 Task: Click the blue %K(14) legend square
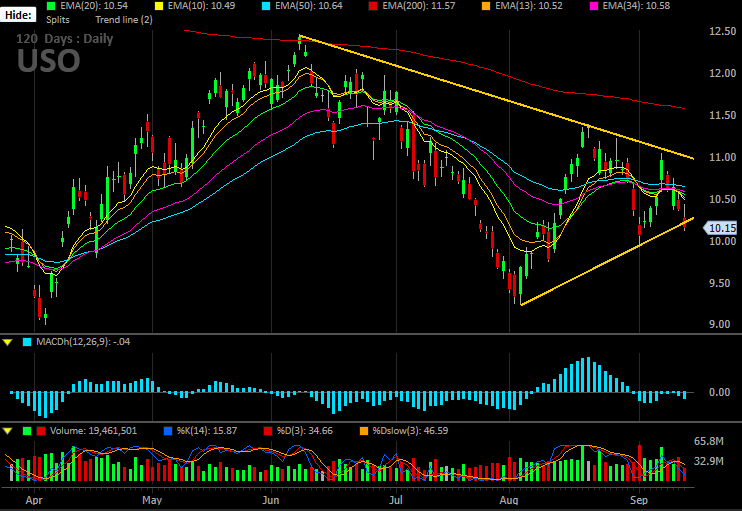tap(168, 431)
